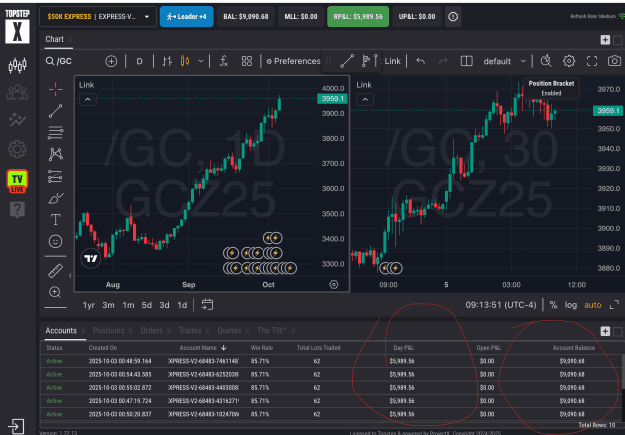
Task: Open the fx indicators menu
Action: tap(224, 61)
